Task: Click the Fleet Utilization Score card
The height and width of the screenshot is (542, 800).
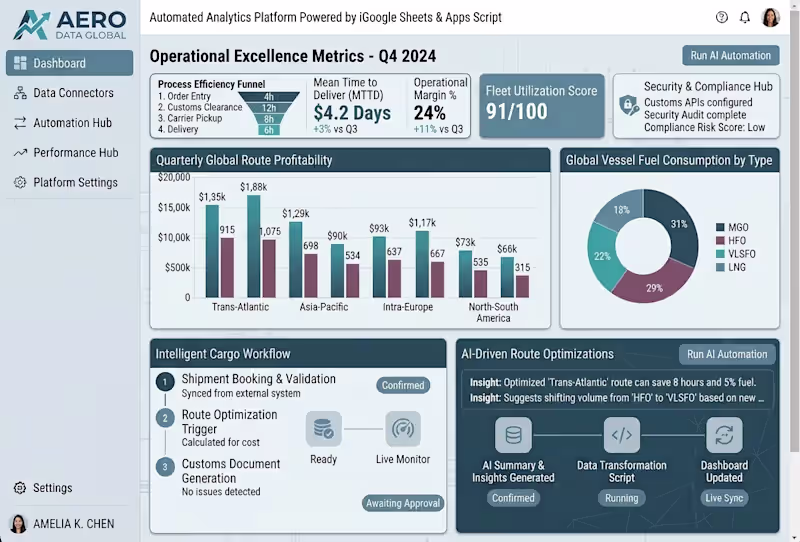Action: coord(542,106)
